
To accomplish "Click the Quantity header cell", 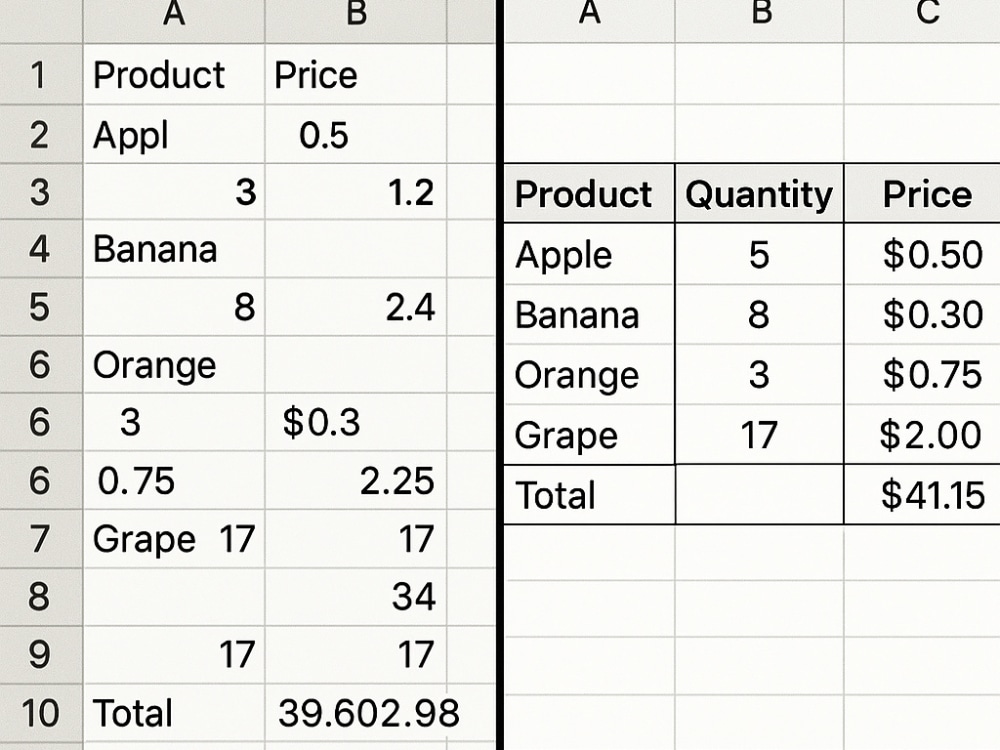I will (759, 193).
